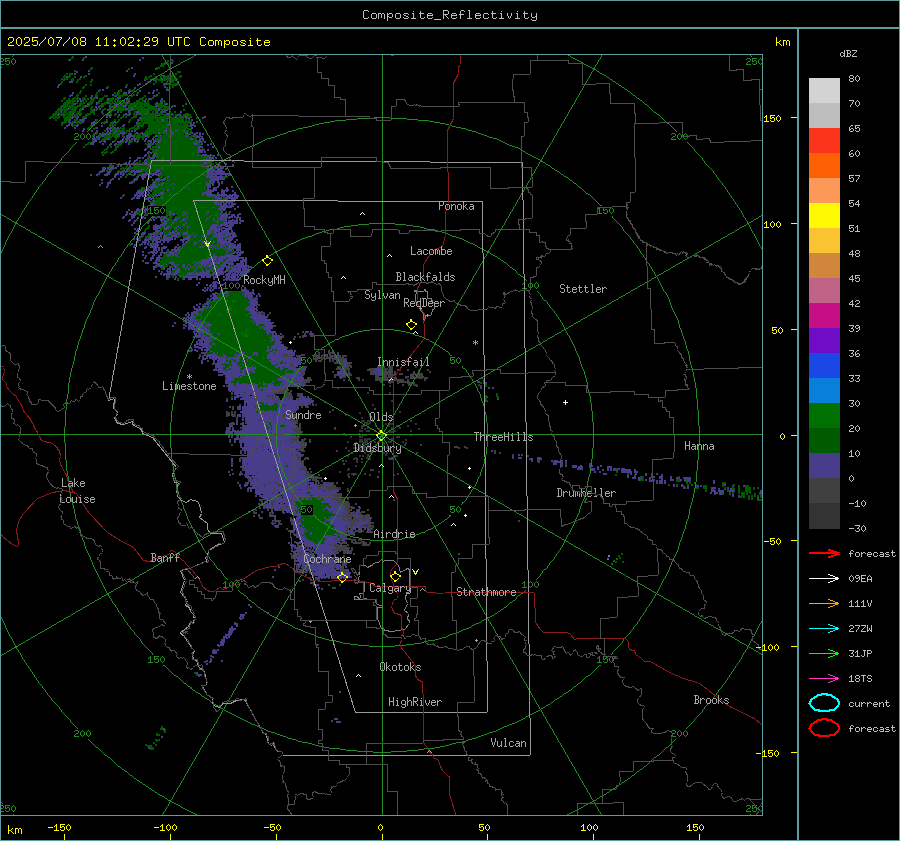The width and height of the screenshot is (900, 841).
Task: Select the purple 0–10 dBZ color swatch
Action: click(824, 466)
